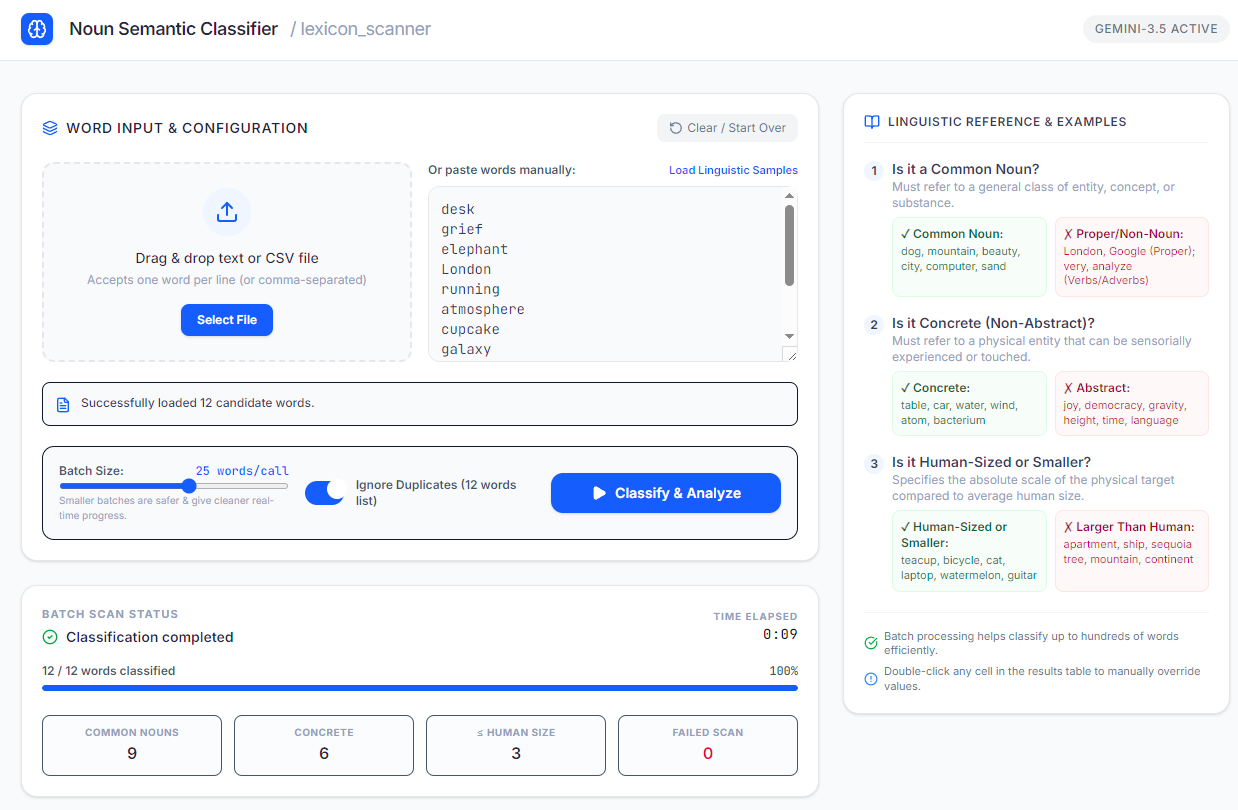Click the resize handle at textarea corner
The image size is (1238, 810).
tap(791, 354)
